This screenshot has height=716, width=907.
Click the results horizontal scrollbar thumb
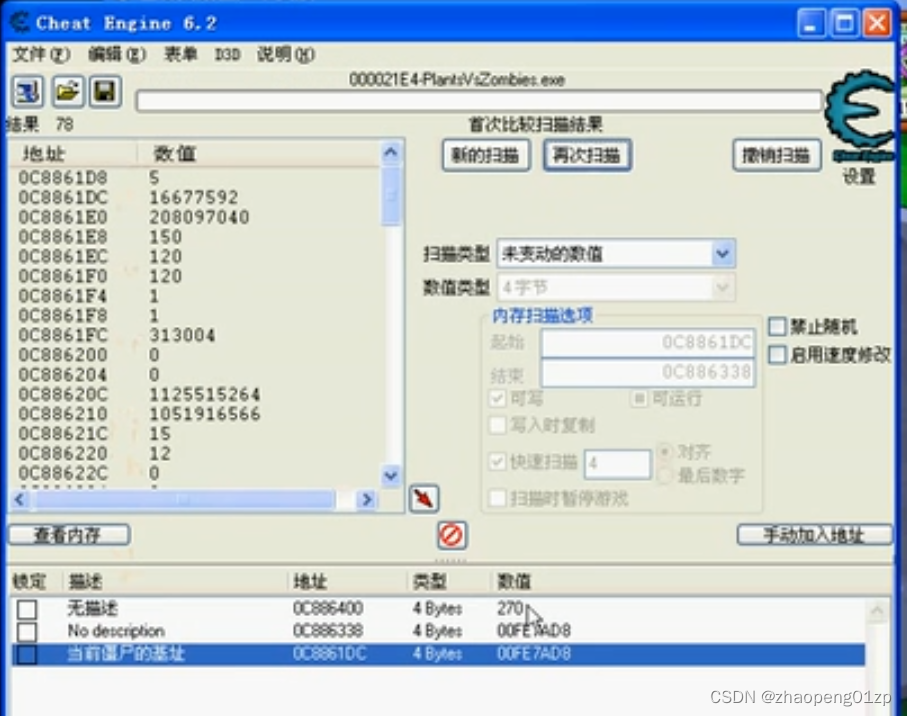(184, 499)
